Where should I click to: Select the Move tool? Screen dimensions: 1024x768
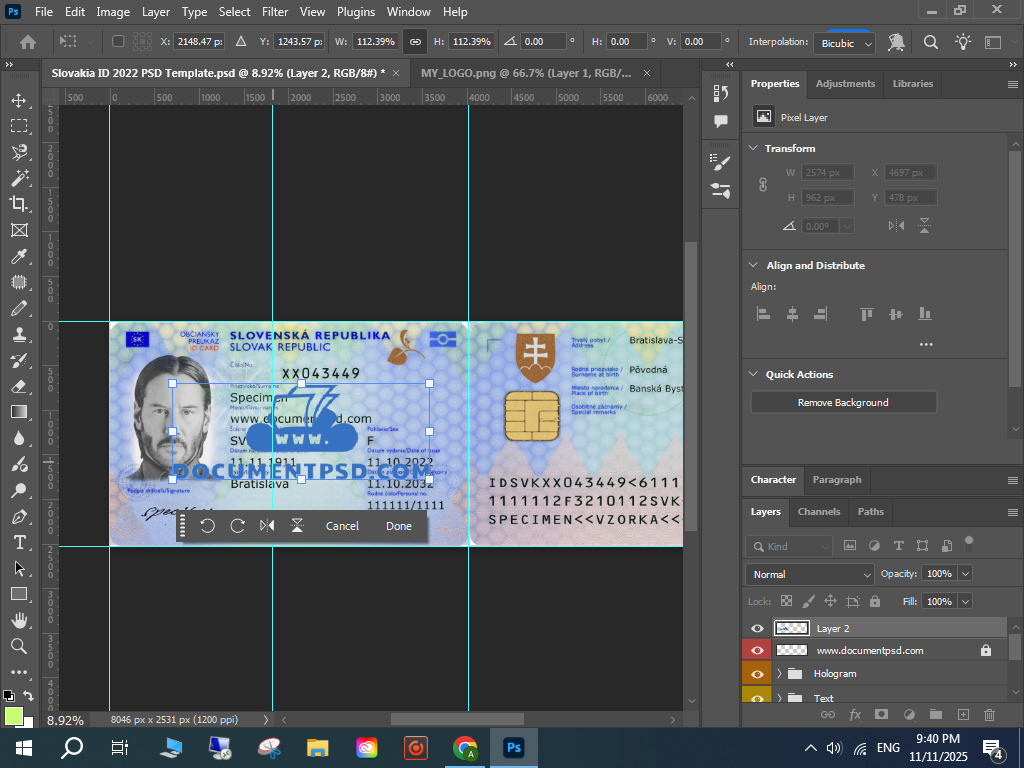coord(19,100)
